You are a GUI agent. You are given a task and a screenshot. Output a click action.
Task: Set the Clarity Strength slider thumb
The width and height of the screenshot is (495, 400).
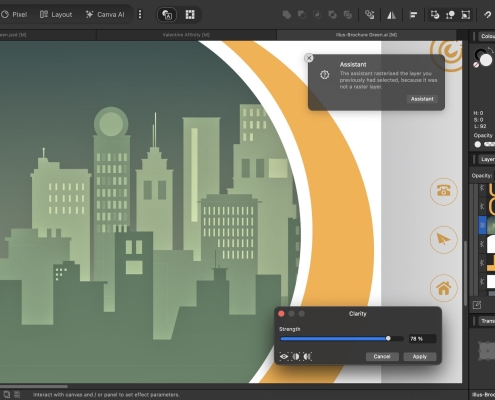coord(388,338)
